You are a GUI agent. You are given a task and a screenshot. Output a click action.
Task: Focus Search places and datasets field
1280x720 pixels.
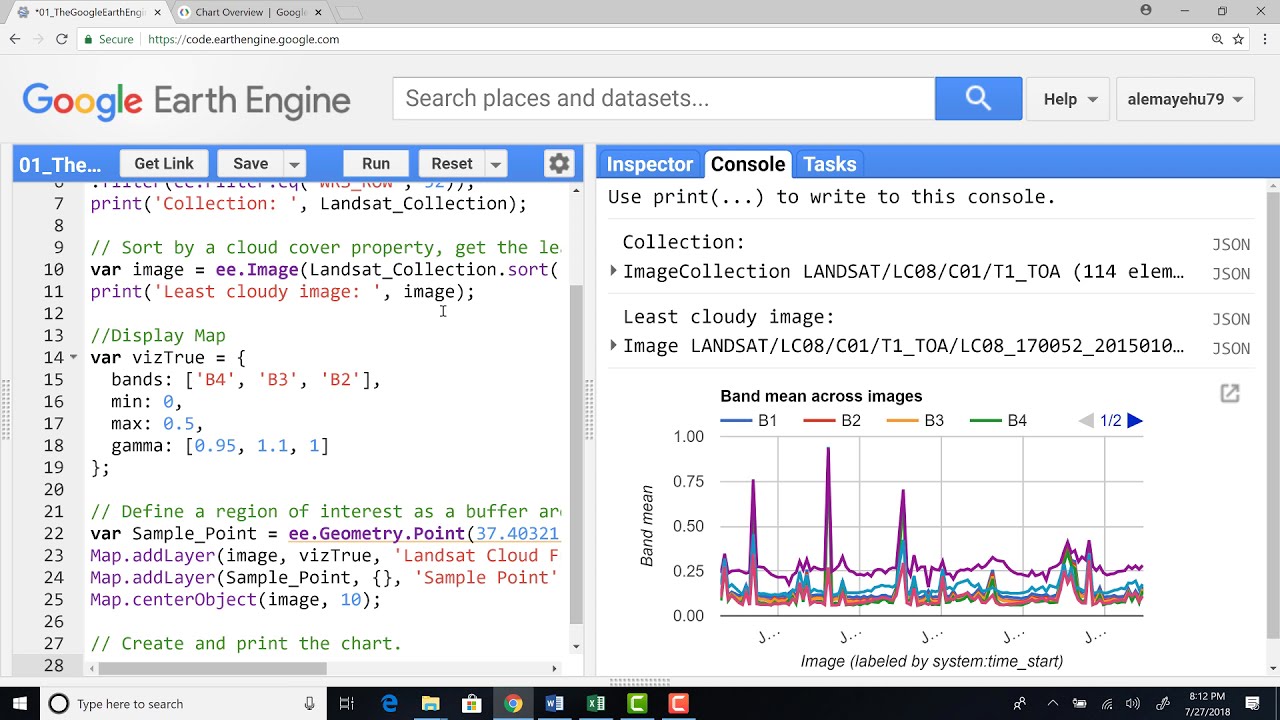pos(664,99)
